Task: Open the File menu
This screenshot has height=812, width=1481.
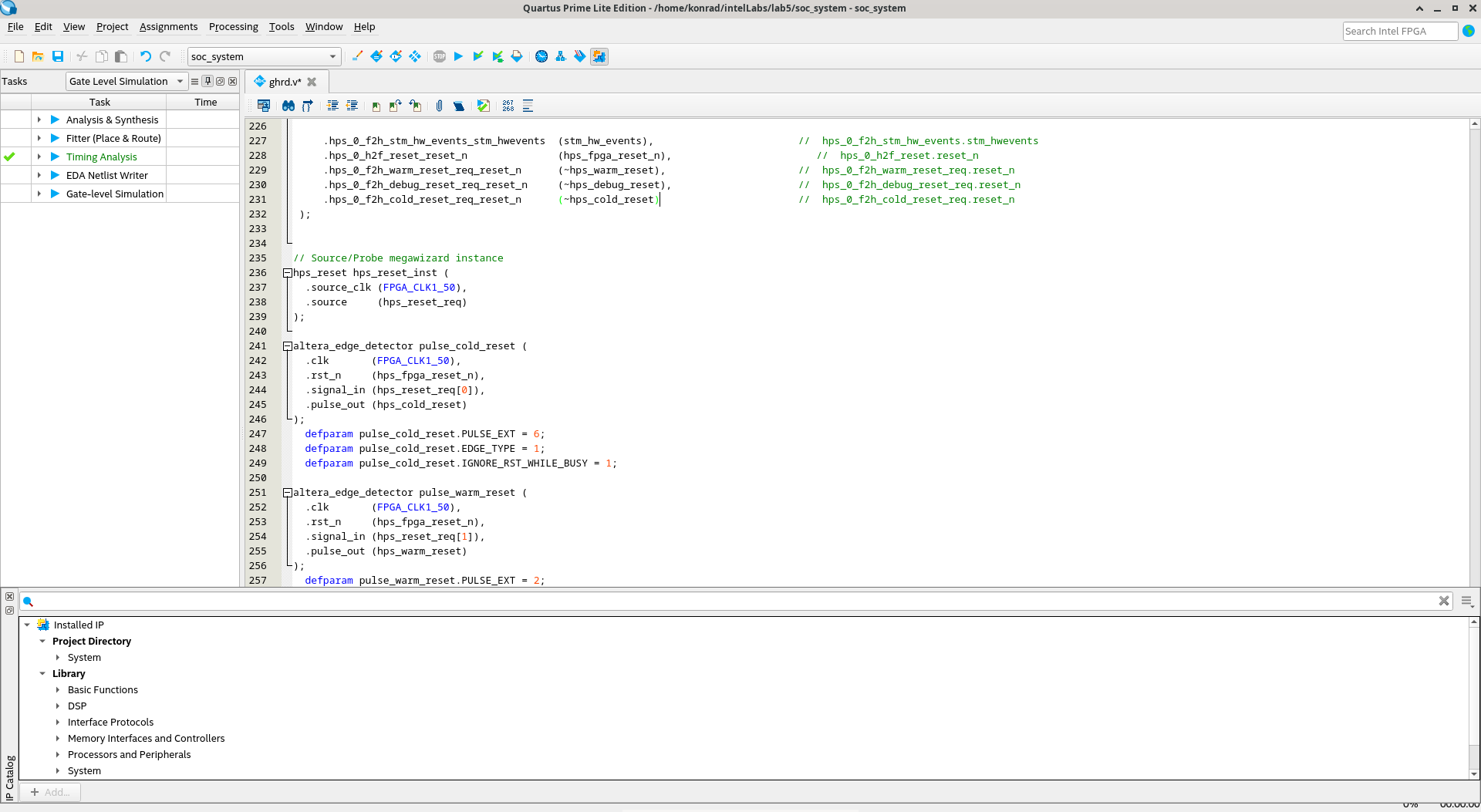Action: point(15,26)
